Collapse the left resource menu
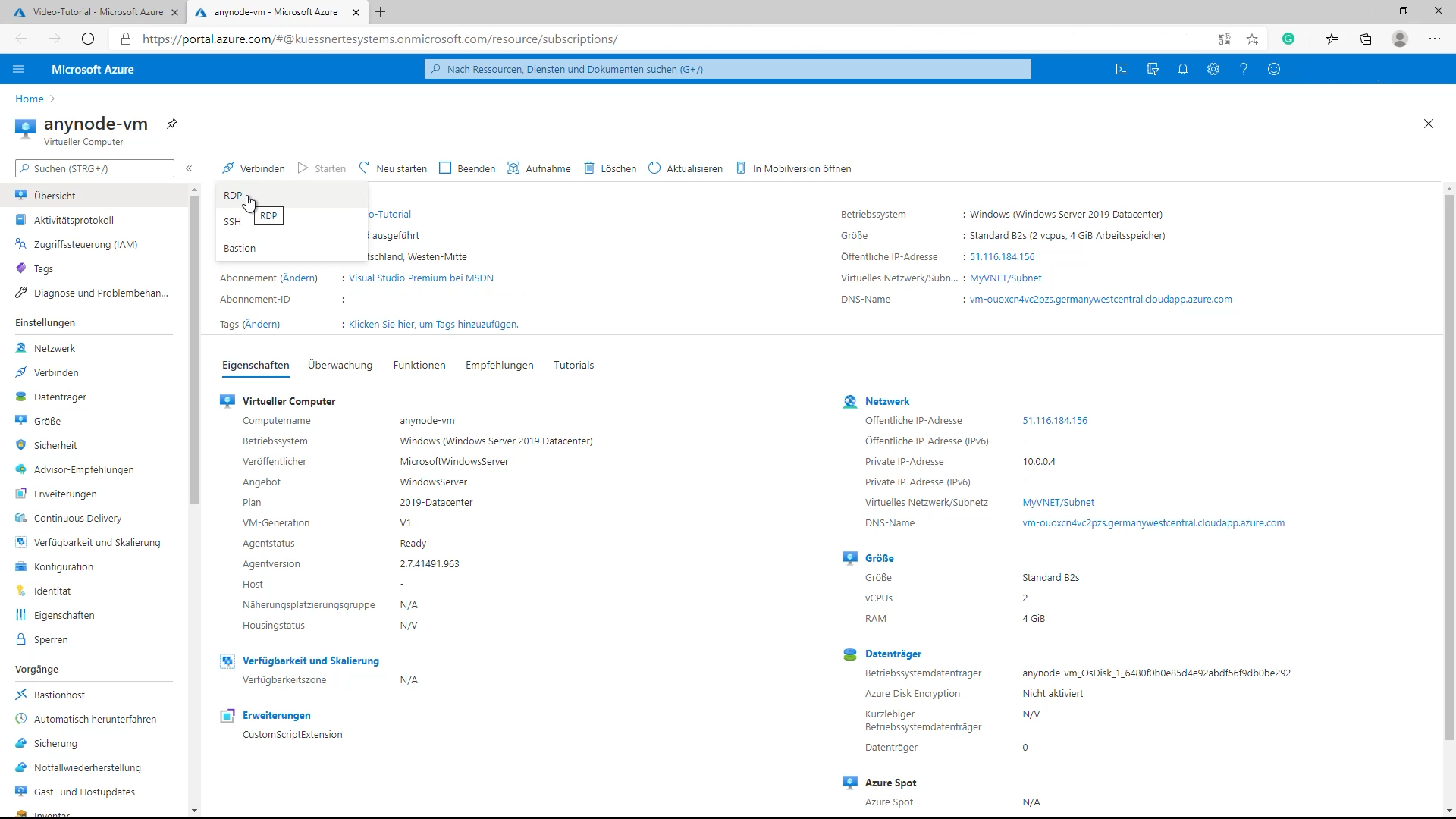This screenshot has height=819, width=1456. tap(189, 168)
